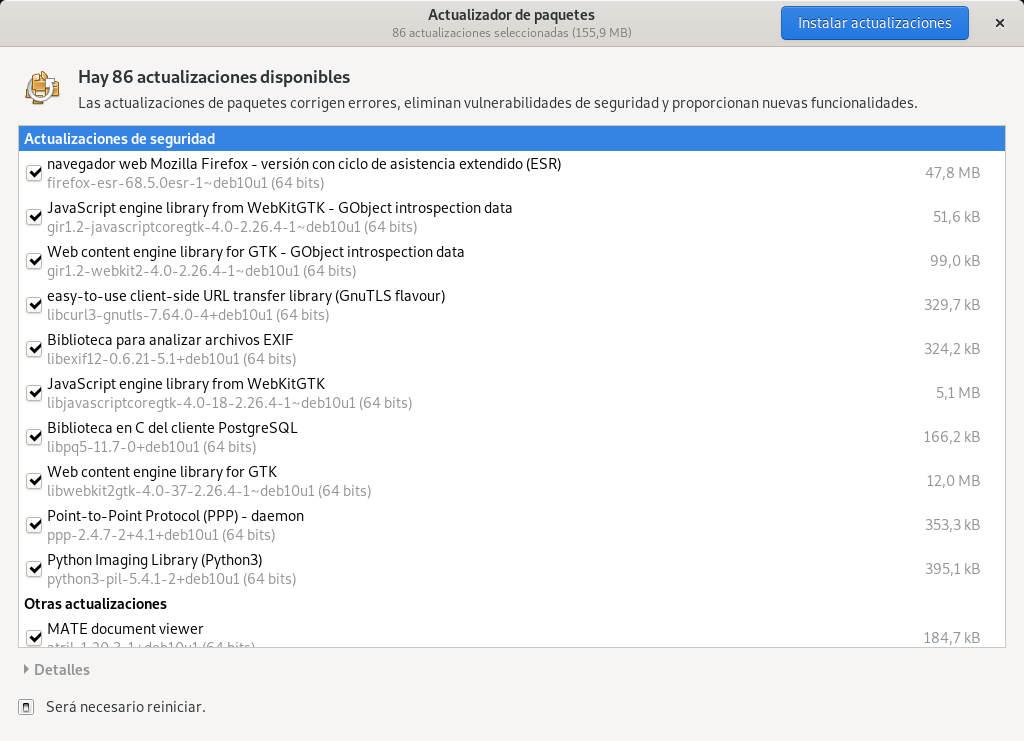The height and width of the screenshot is (741, 1024).
Task: Click the Instalar actualizaciones button
Action: click(874, 22)
